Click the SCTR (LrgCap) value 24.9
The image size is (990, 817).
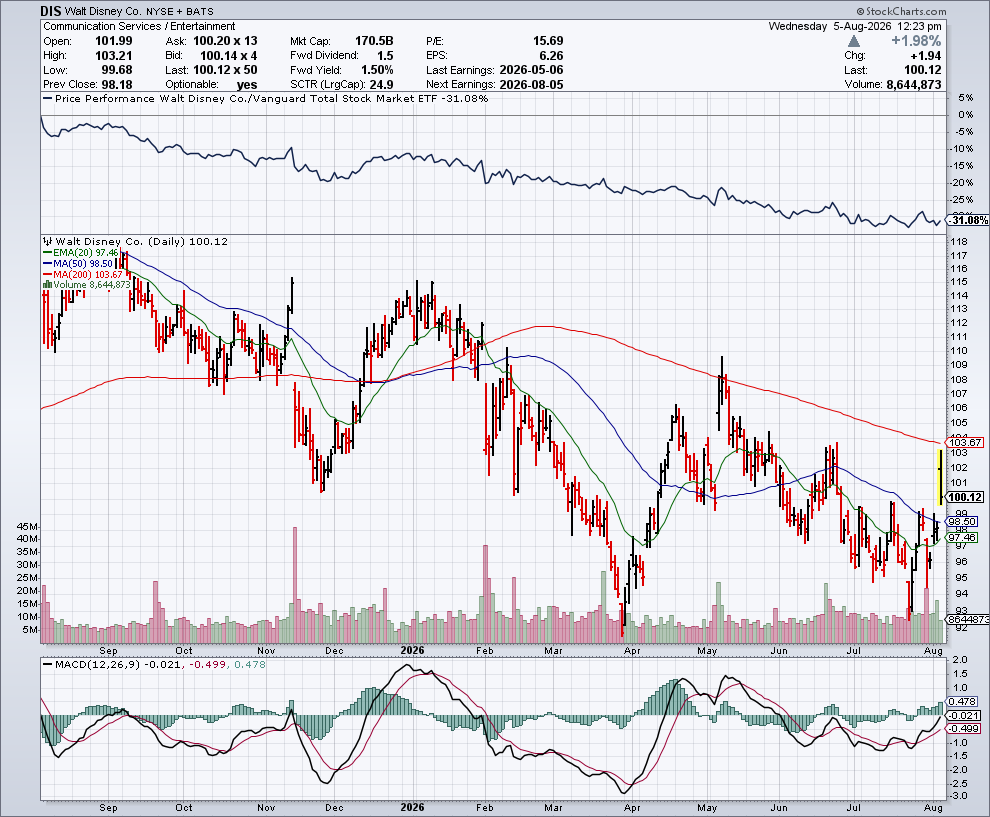(x=381, y=85)
